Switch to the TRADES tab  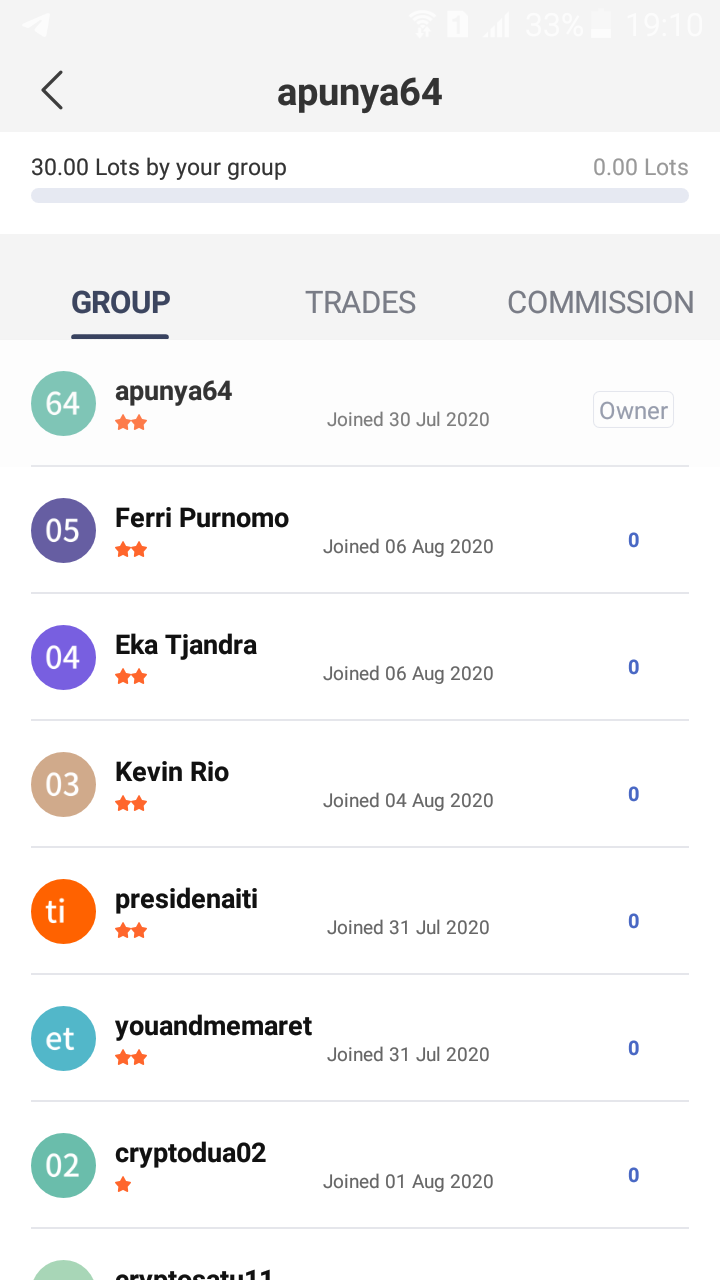click(360, 302)
